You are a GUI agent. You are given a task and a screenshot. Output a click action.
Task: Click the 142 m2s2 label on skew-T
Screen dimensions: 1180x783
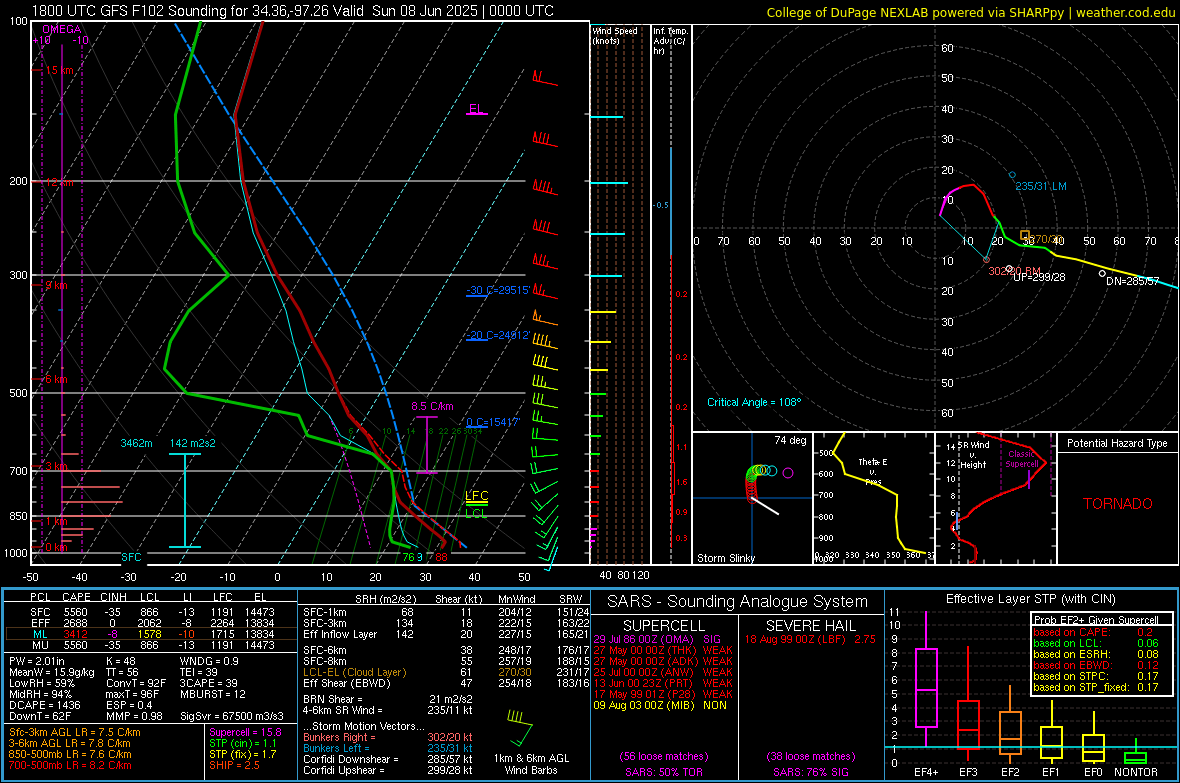(193, 443)
